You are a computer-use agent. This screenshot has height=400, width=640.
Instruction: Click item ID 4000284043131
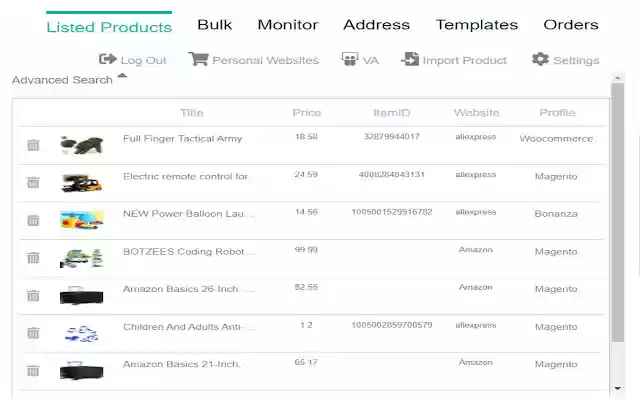[391, 175]
